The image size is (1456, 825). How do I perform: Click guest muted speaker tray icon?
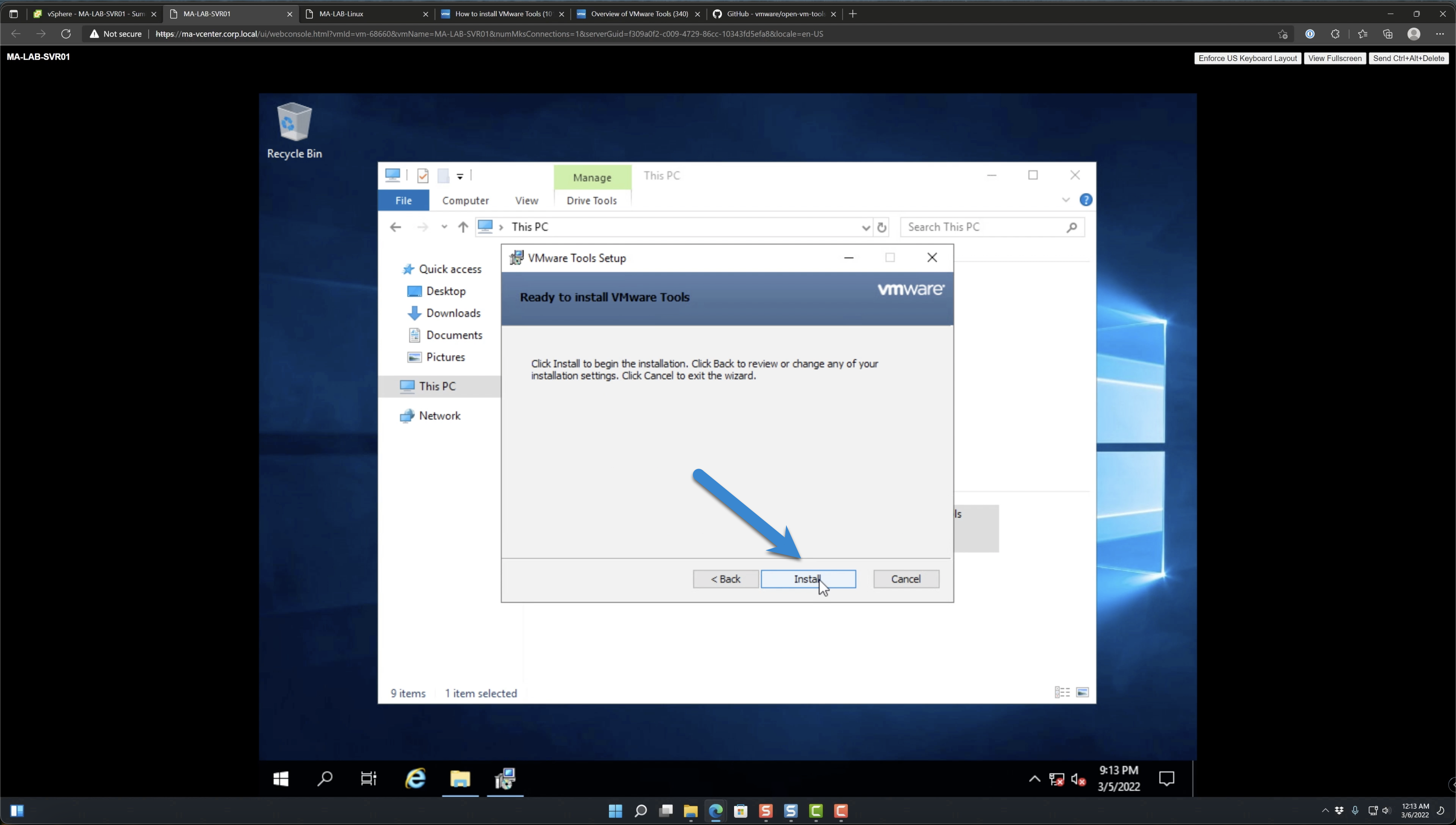point(1078,779)
